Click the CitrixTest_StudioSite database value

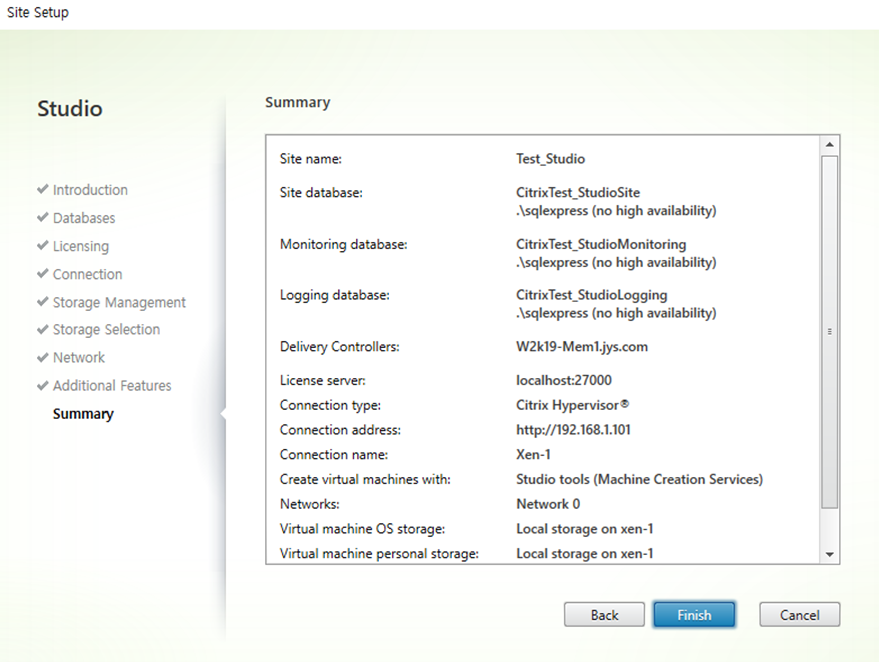(x=578, y=193)
